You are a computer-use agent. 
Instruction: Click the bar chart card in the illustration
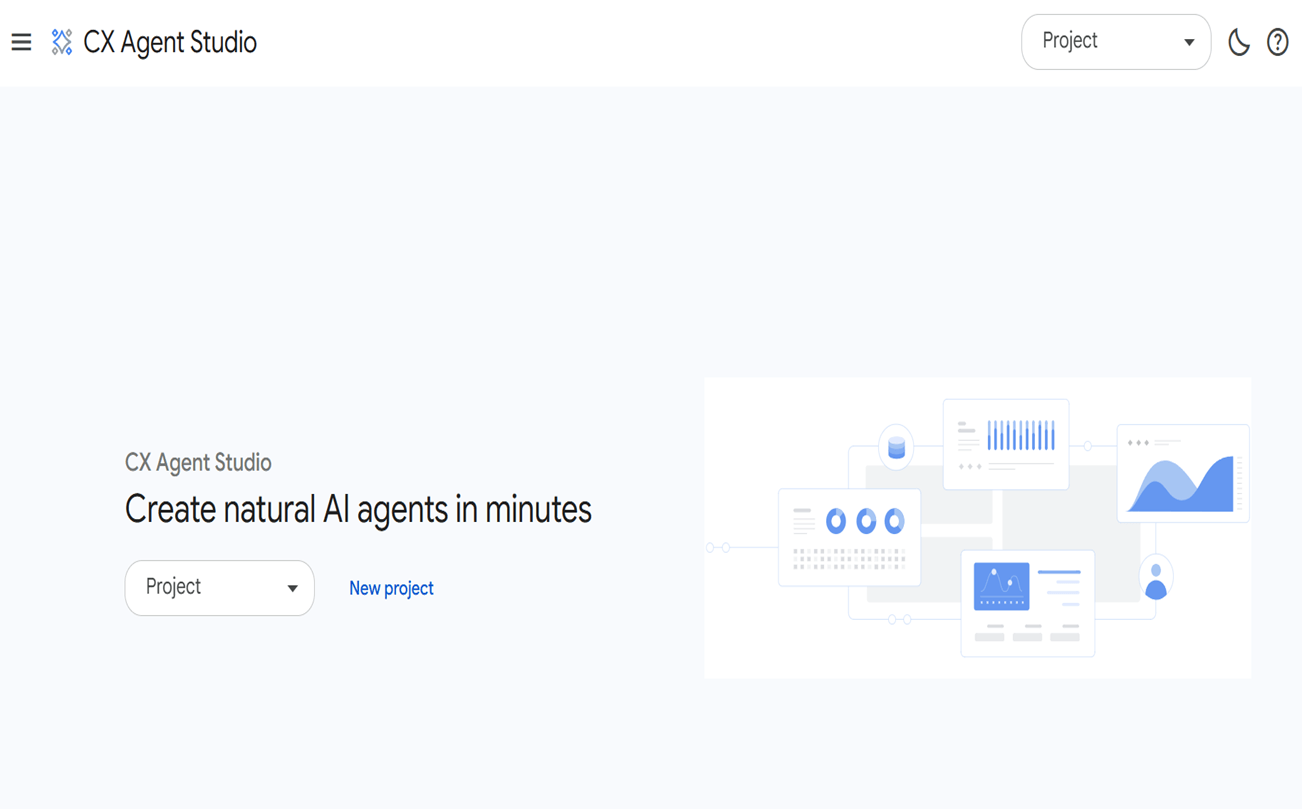click(1005, 444)
